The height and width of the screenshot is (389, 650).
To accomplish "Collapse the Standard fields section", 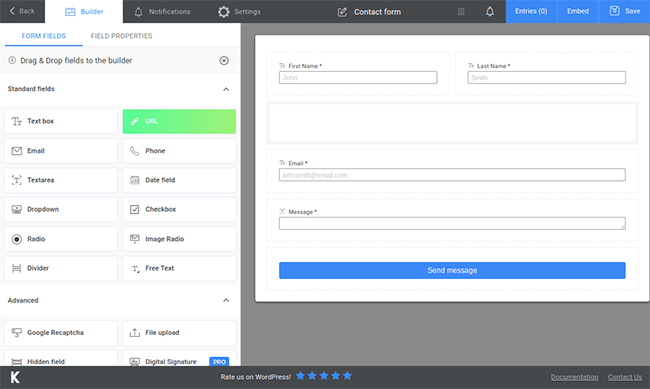I will coord(226,89).
